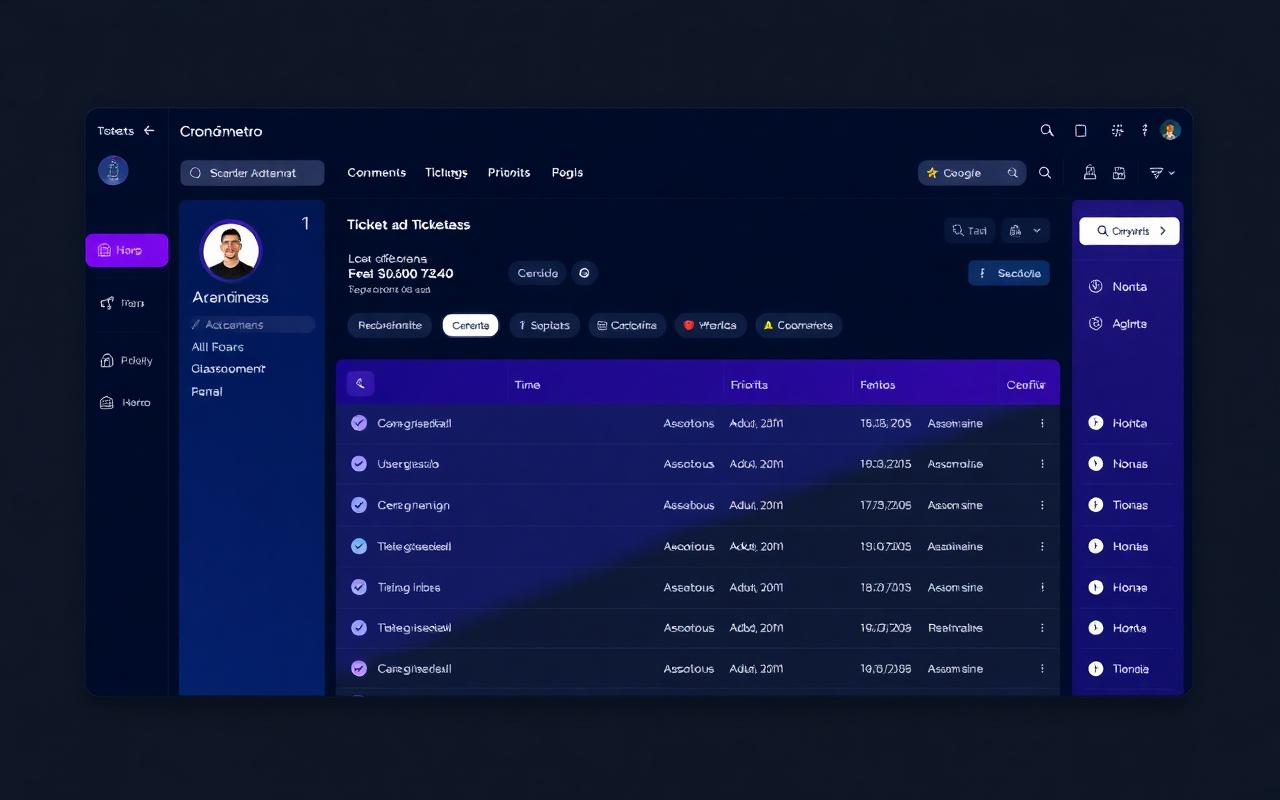Viewport: 1280px width, 800px height.
Task: Click the Scarder Adtemat search field
Action: [252, 173]
